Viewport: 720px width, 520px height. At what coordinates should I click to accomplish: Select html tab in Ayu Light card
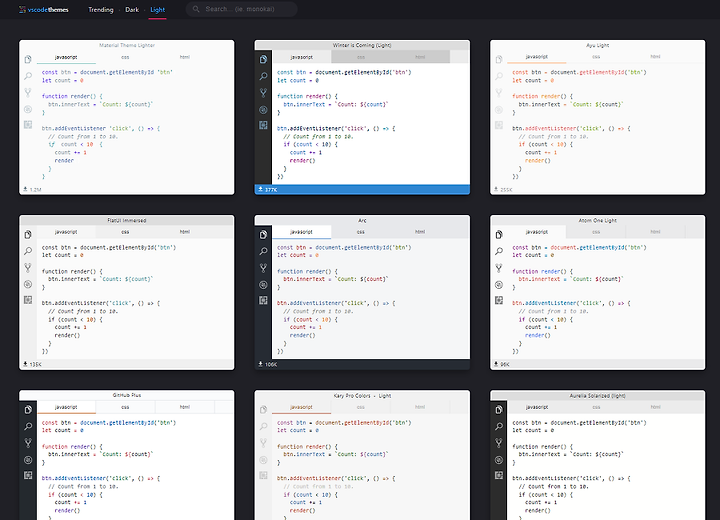[655, 57]
